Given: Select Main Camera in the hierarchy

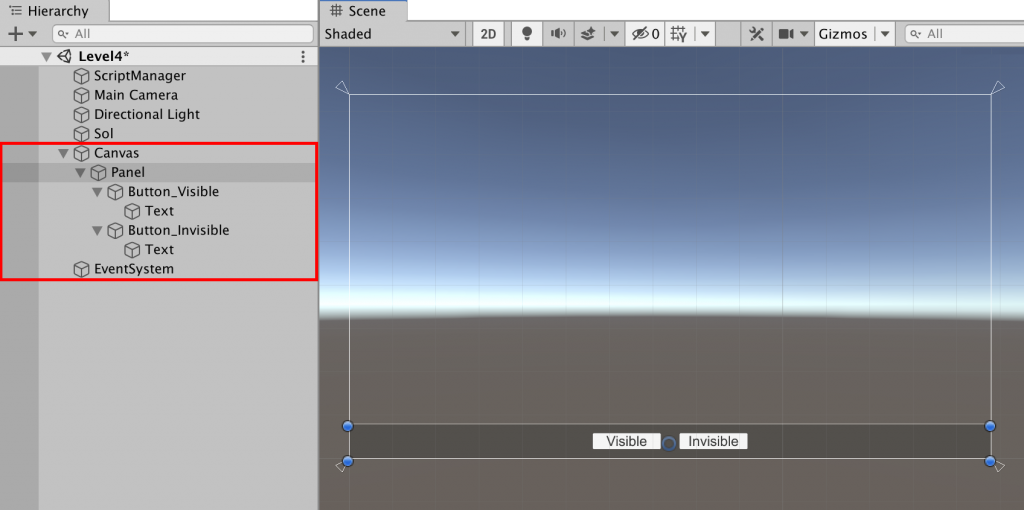Looking at the screenshot, I should click(x=136, y=95).
